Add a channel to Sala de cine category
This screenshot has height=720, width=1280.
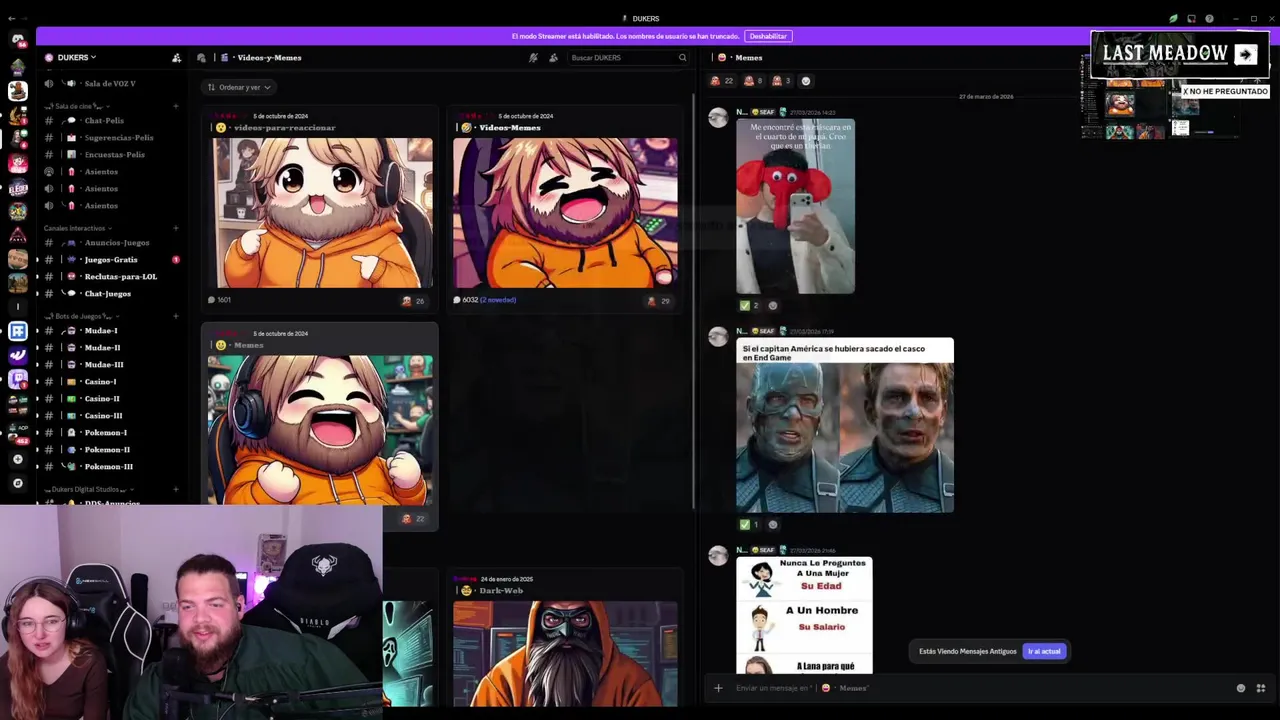click(x=176, y=106)
